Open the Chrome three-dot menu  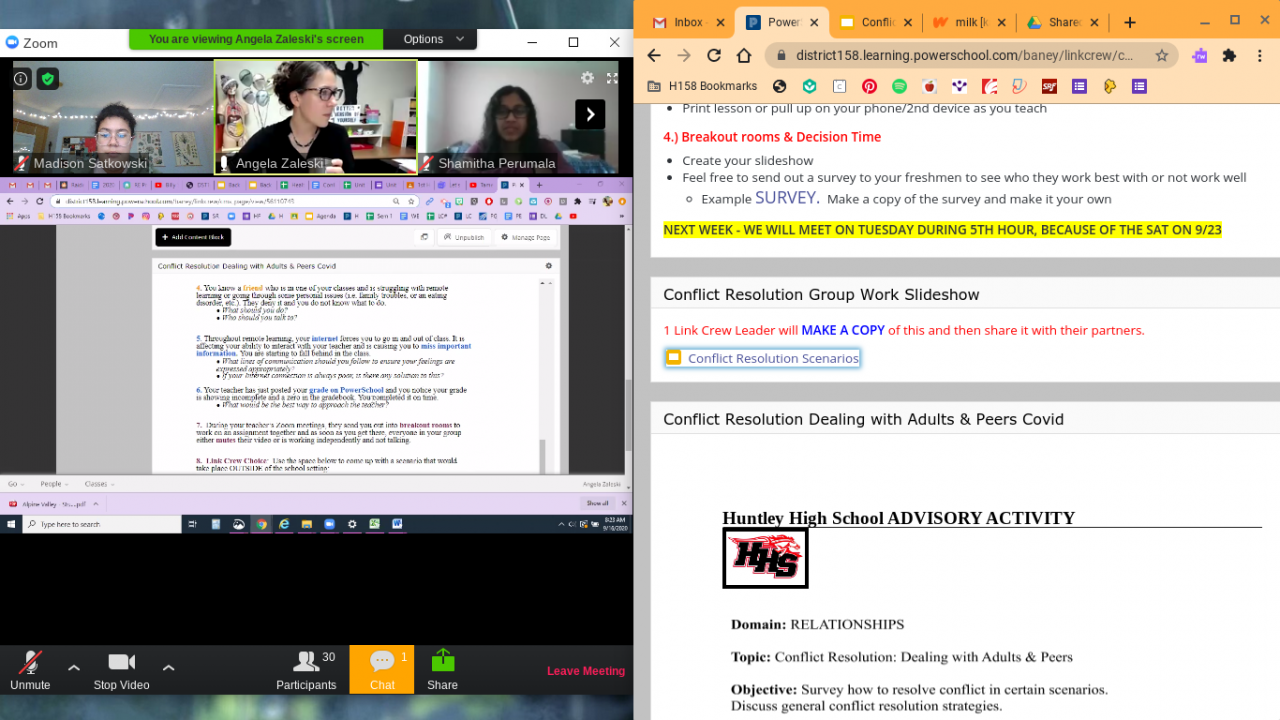1259,56
